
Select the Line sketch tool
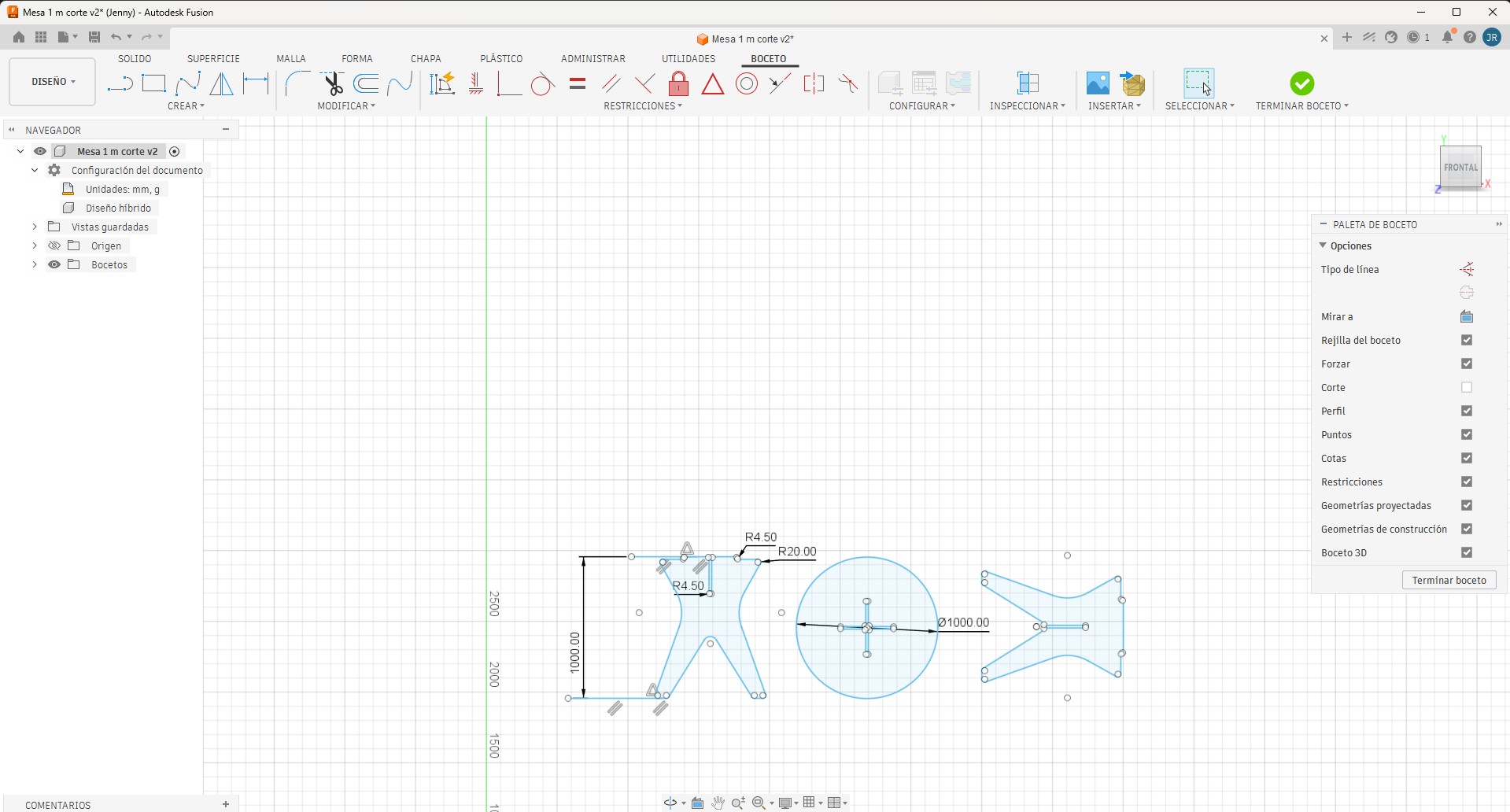(x=120, y=83)
